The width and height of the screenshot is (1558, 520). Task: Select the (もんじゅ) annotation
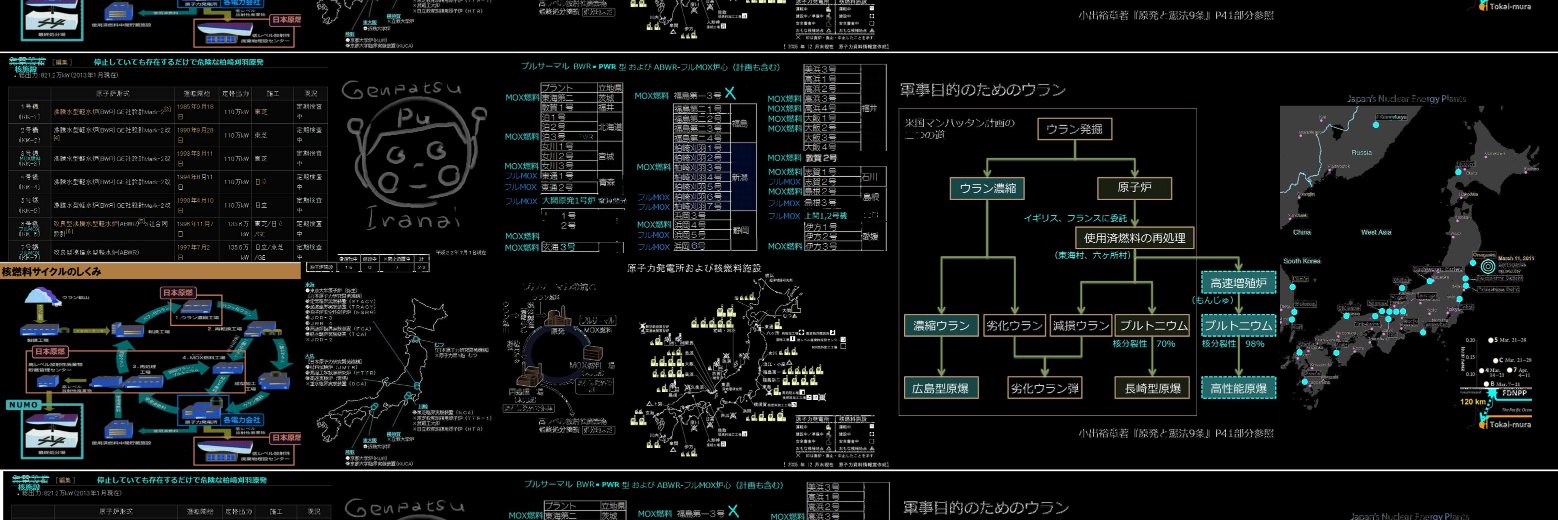point(1214,300)
